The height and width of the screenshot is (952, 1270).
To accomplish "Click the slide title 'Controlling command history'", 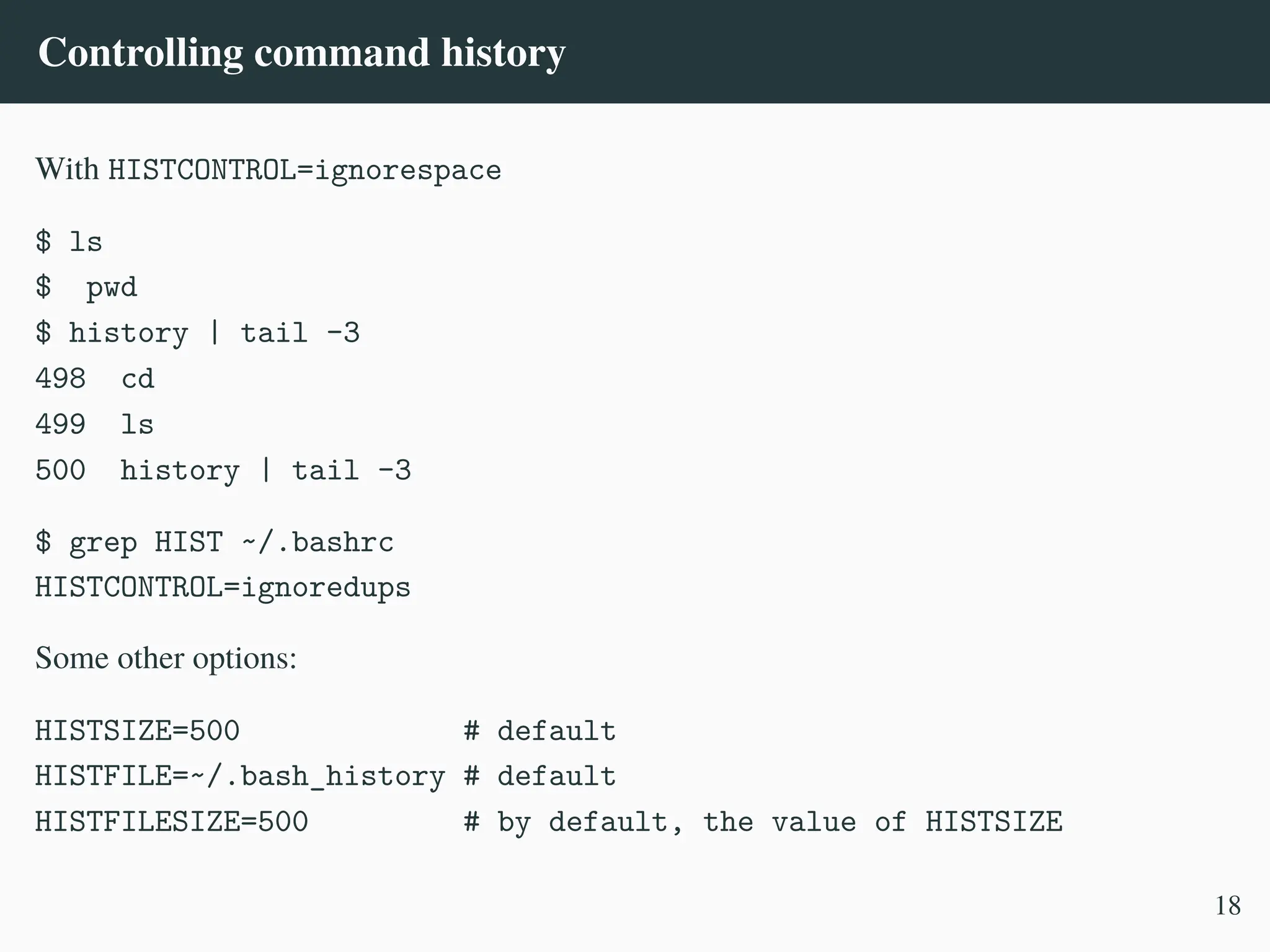I will (x=301, y=53).
